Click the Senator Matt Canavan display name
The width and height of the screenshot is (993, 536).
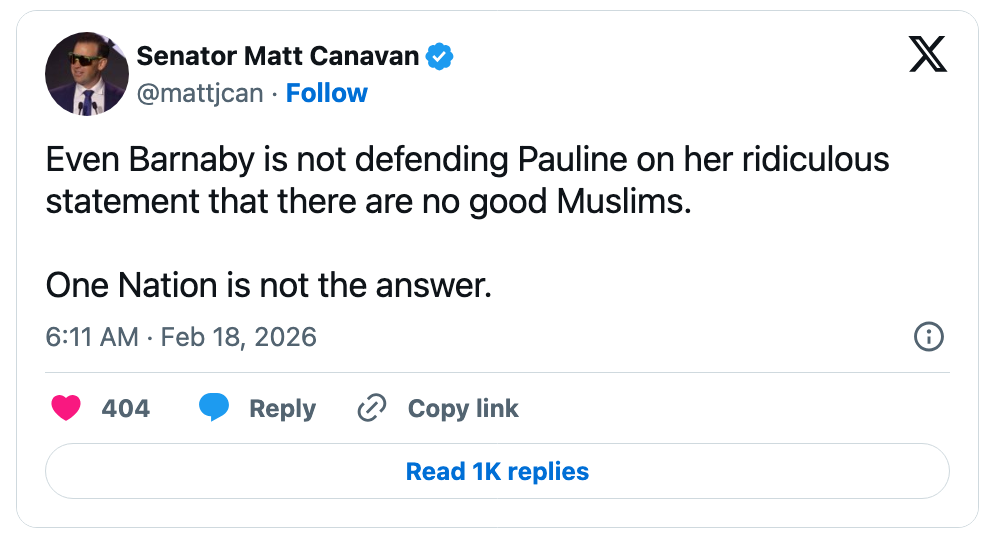pyautogui.click(x=277, y=56)
